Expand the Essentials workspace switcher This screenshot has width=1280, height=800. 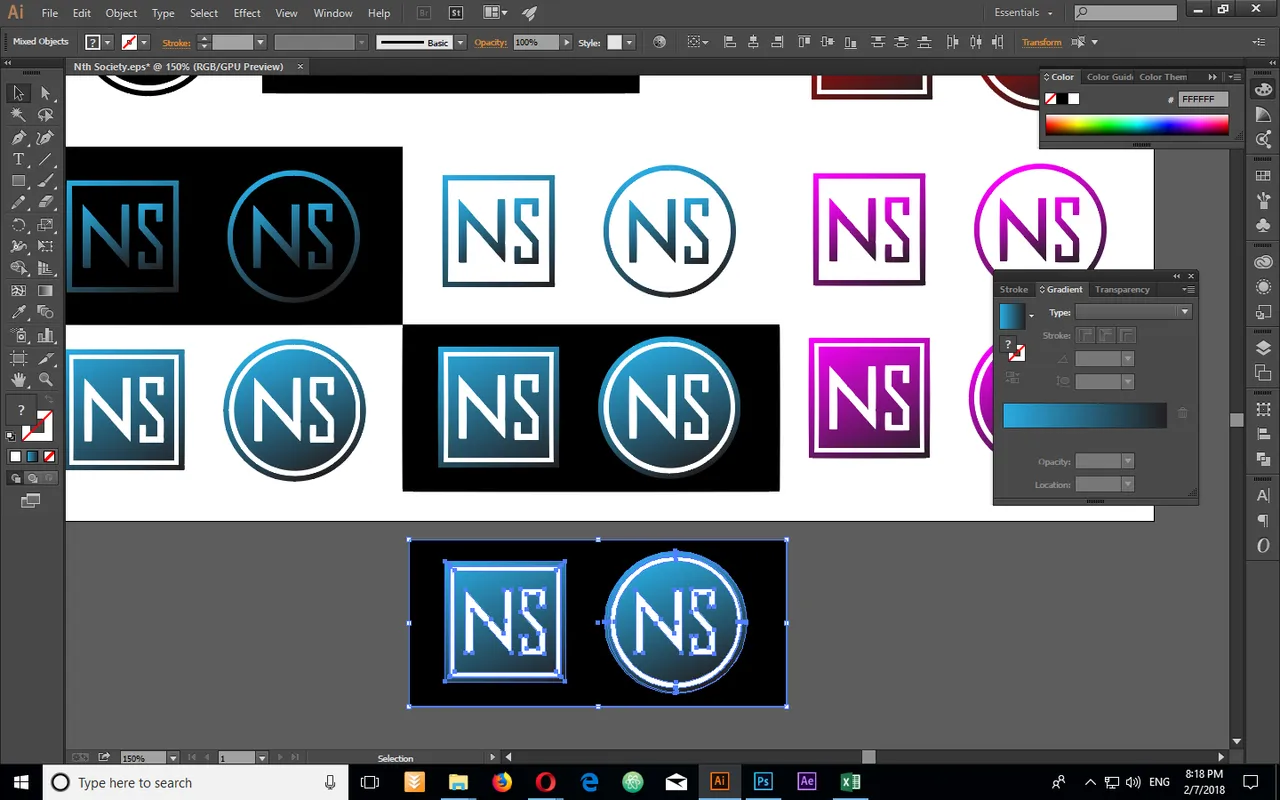(1024, 13)
